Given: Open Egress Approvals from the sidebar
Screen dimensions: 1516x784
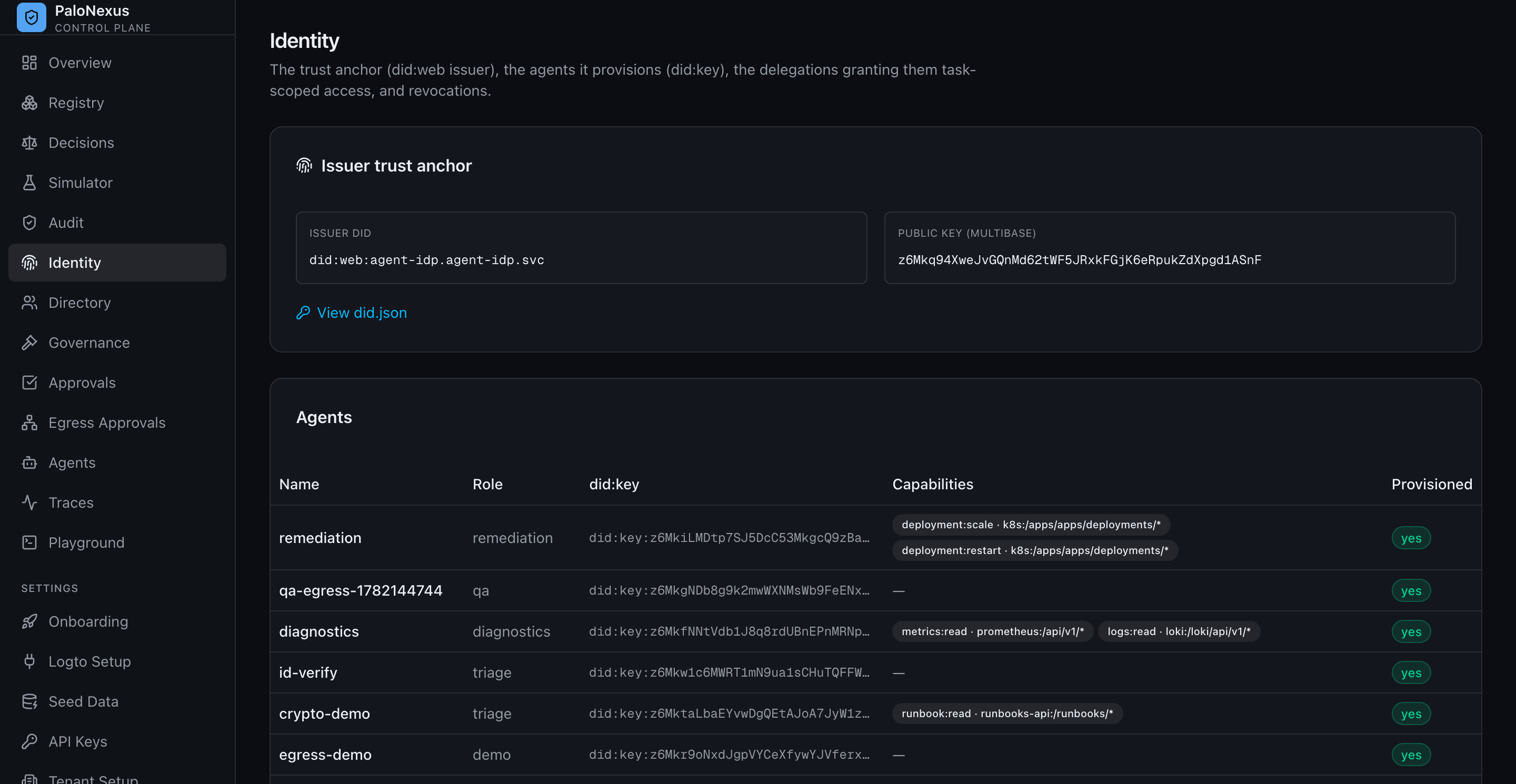Looking at the screenshot, I should (117, 423).
